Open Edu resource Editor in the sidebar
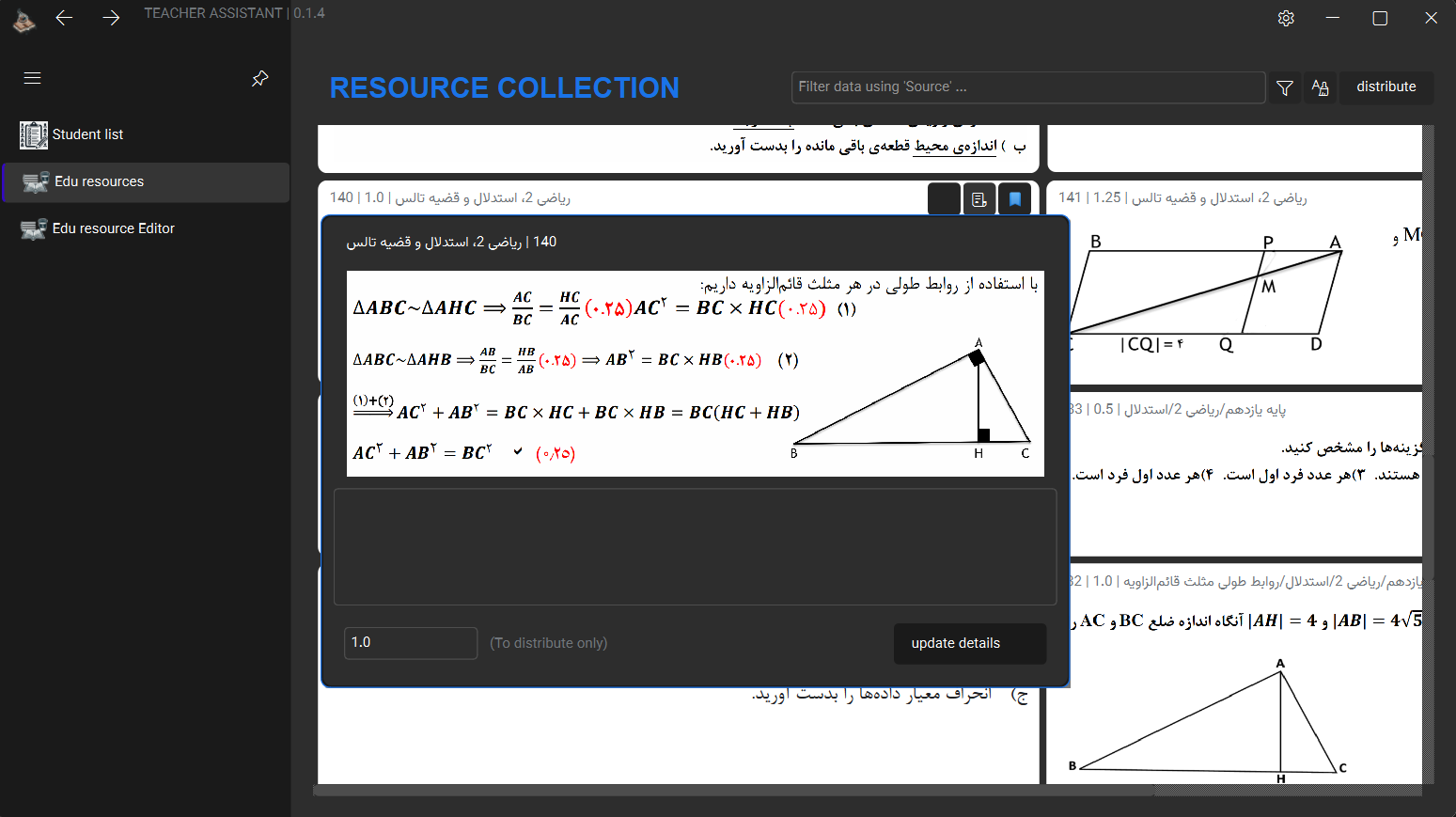Image resolution: width=1456 pixels, height=817 pixels. (x=146, y=228)
